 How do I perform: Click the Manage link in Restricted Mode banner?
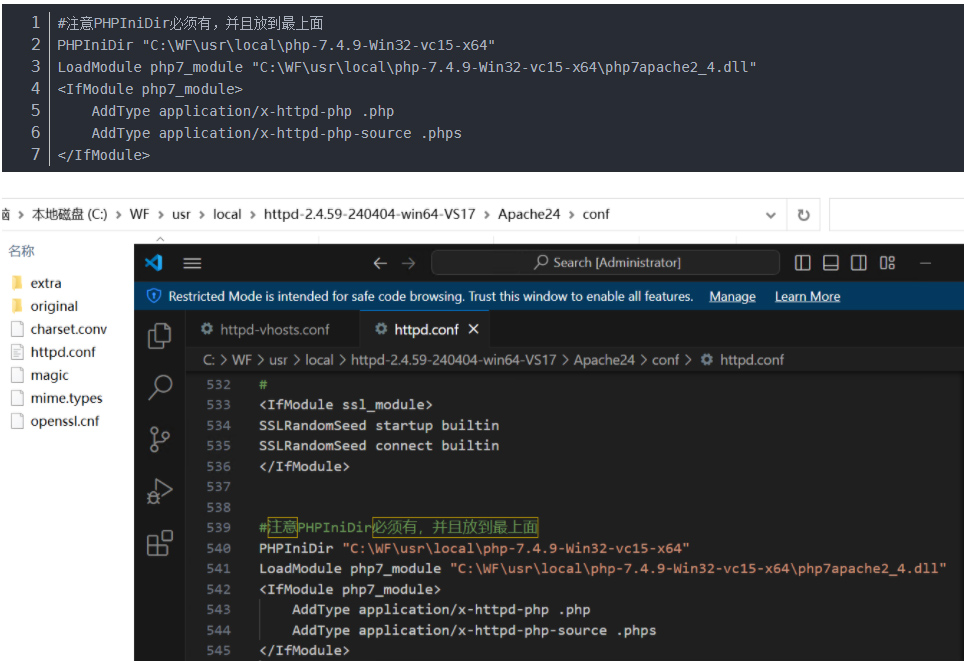732,297
